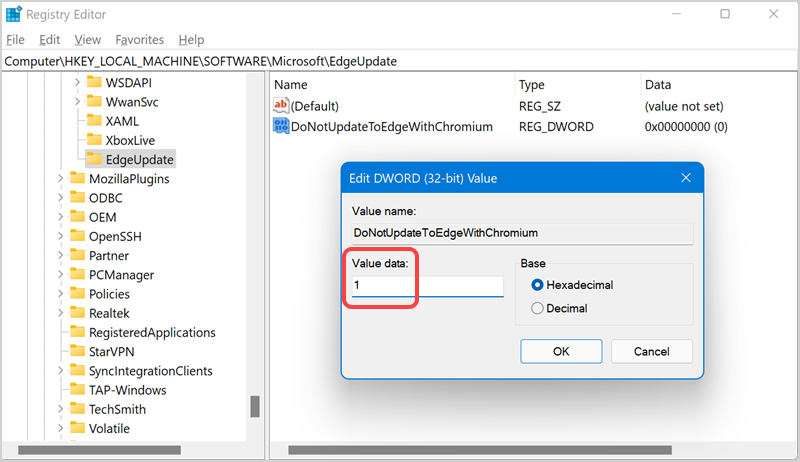The width and height of the screenshot is (800, 462).
Task: Click the Policies folder icon
Action: tap(77, 294)
